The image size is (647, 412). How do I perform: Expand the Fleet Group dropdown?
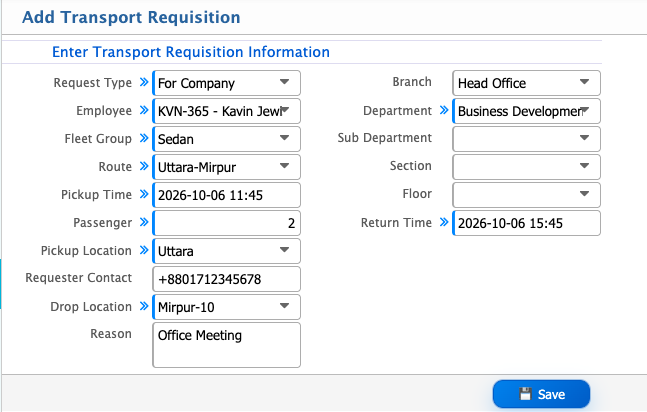click(x=227, y=139)
